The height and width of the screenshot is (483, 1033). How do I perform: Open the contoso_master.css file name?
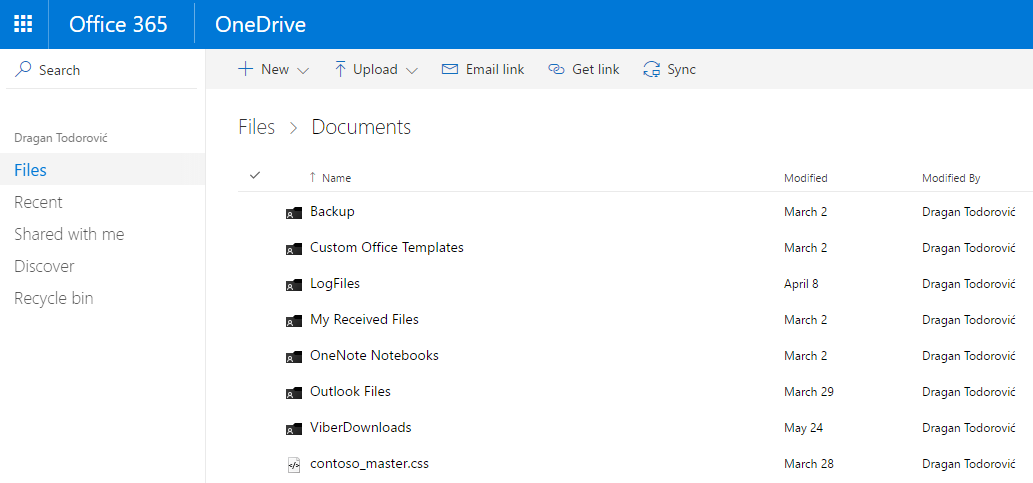pyautogui.click(x=370, y=463)
